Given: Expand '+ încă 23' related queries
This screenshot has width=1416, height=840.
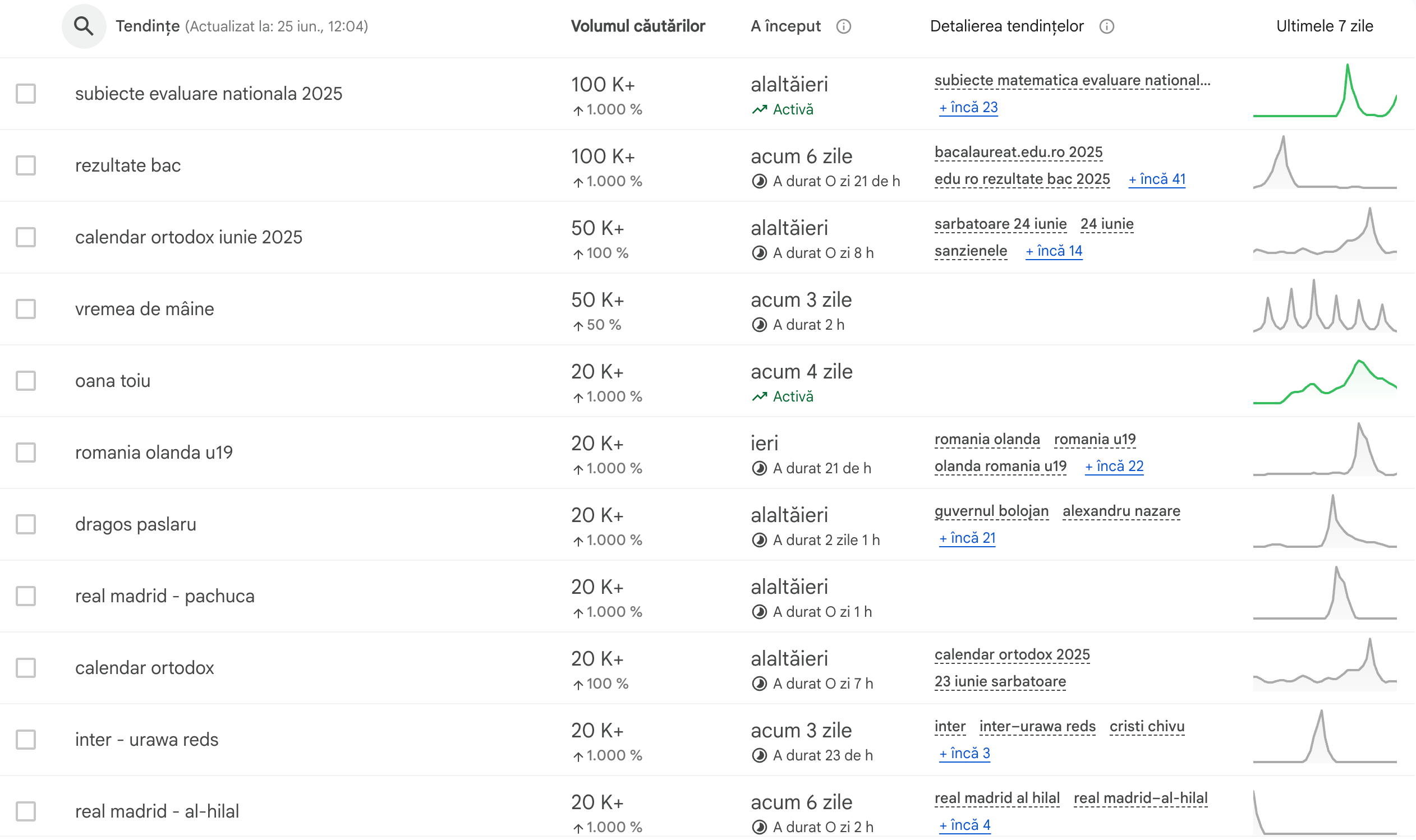Looking at the screenshot, I should [x=968, y=108].
